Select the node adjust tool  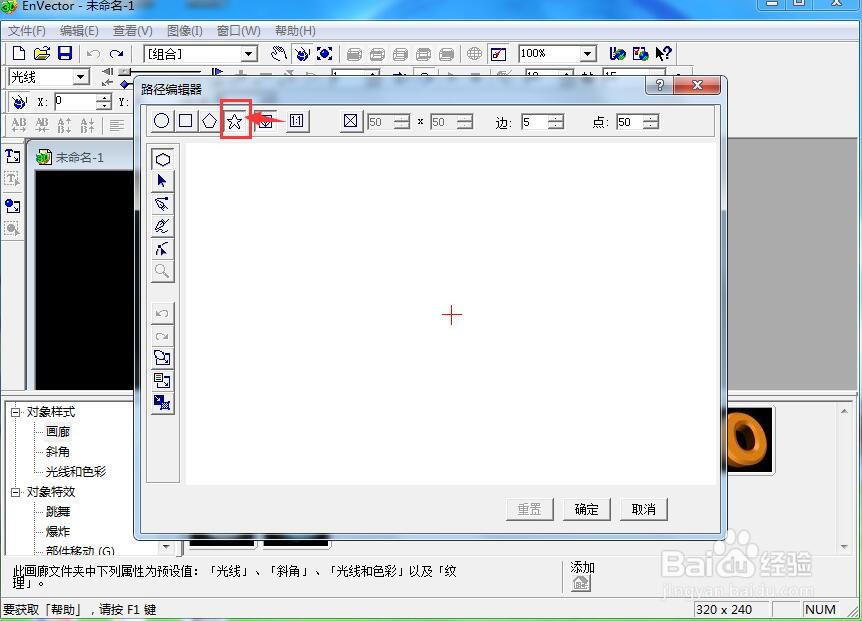163,249
